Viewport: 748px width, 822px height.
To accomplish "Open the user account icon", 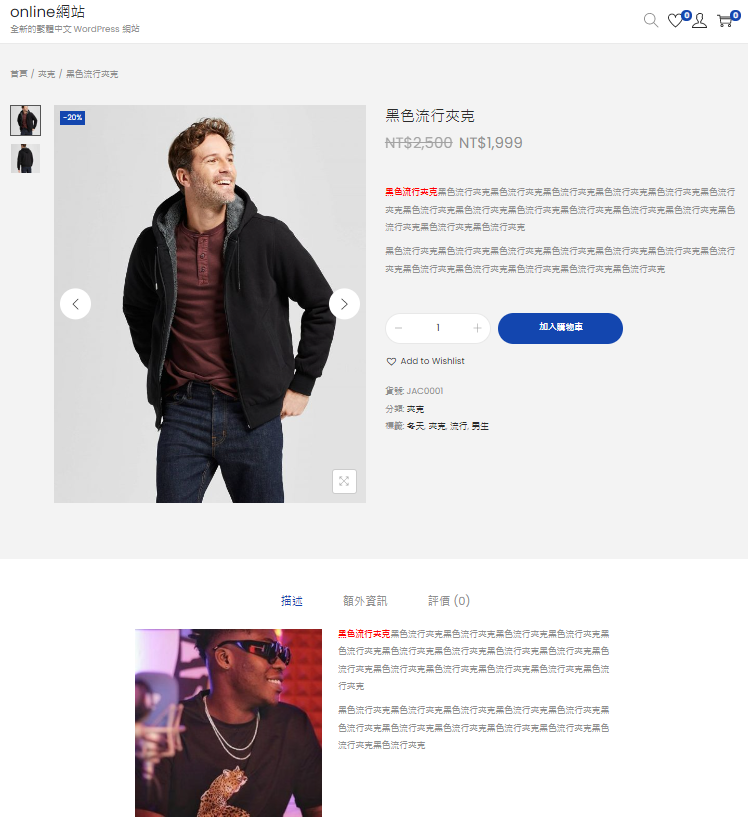I will (x=699, y=20).
